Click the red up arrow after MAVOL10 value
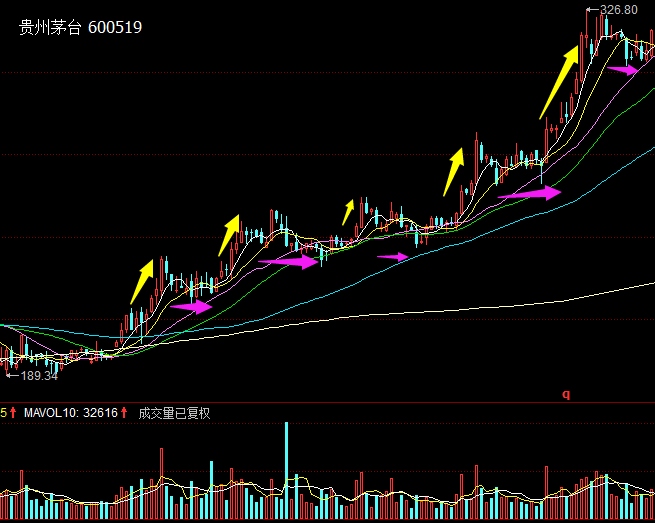Image resolution: width=655 pixels, height=523 pixels. point(125,412)
